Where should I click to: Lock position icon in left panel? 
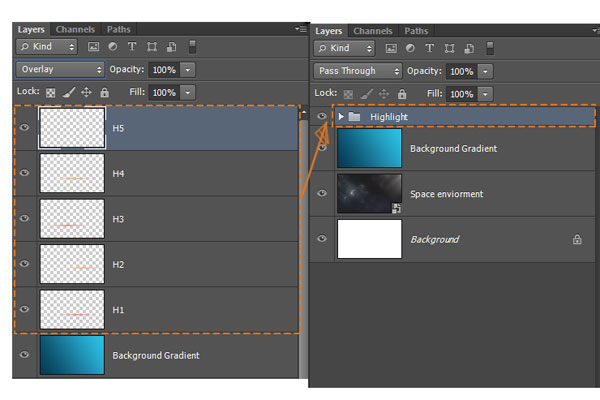point(86,92)
